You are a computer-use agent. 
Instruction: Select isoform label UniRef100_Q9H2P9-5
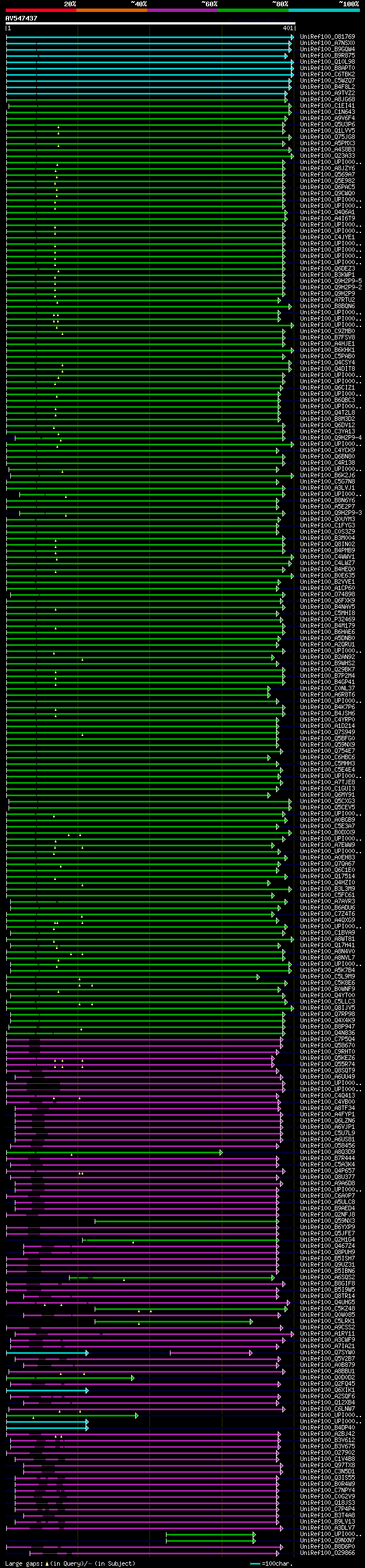tap(331, 281)
